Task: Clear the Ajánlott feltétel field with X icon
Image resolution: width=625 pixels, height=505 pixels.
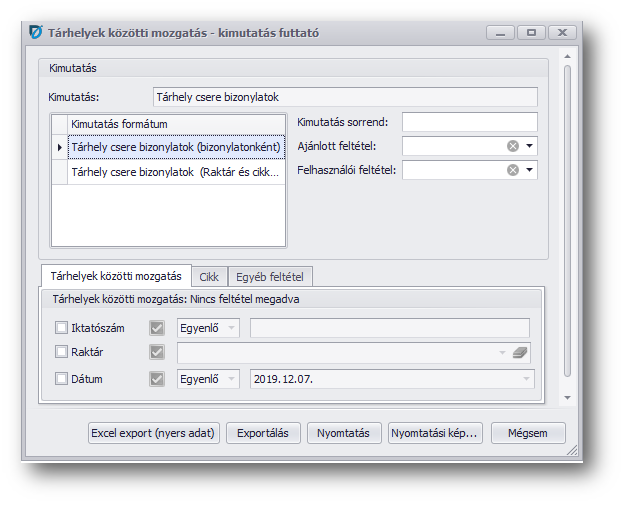Action: pyautogui.click(x=513, y=146)
